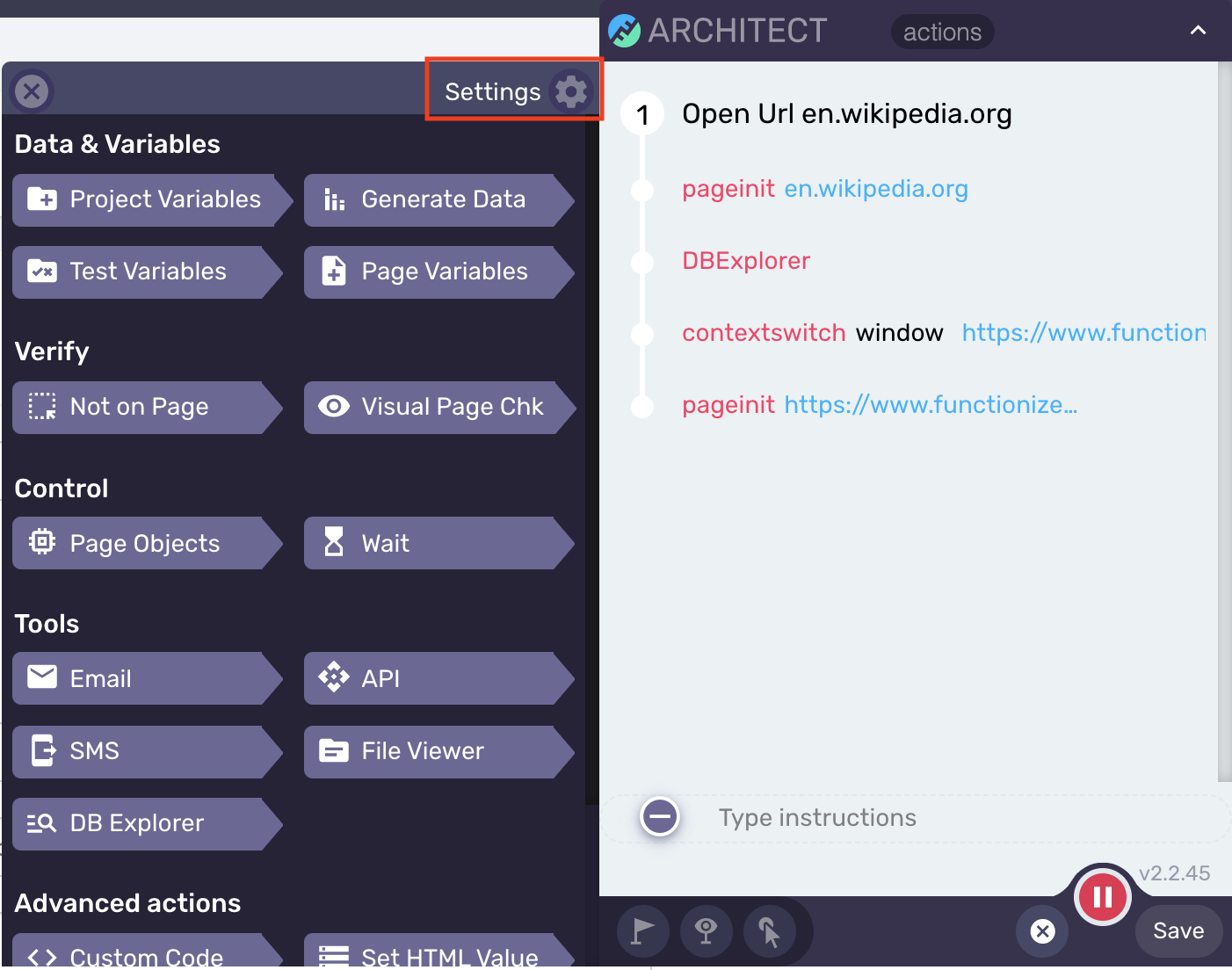Screen dimensions: 1232x970
Task: Click the pin marker icon in bottom toolbar
Action: pyautogui.click(x=706, y=931)
